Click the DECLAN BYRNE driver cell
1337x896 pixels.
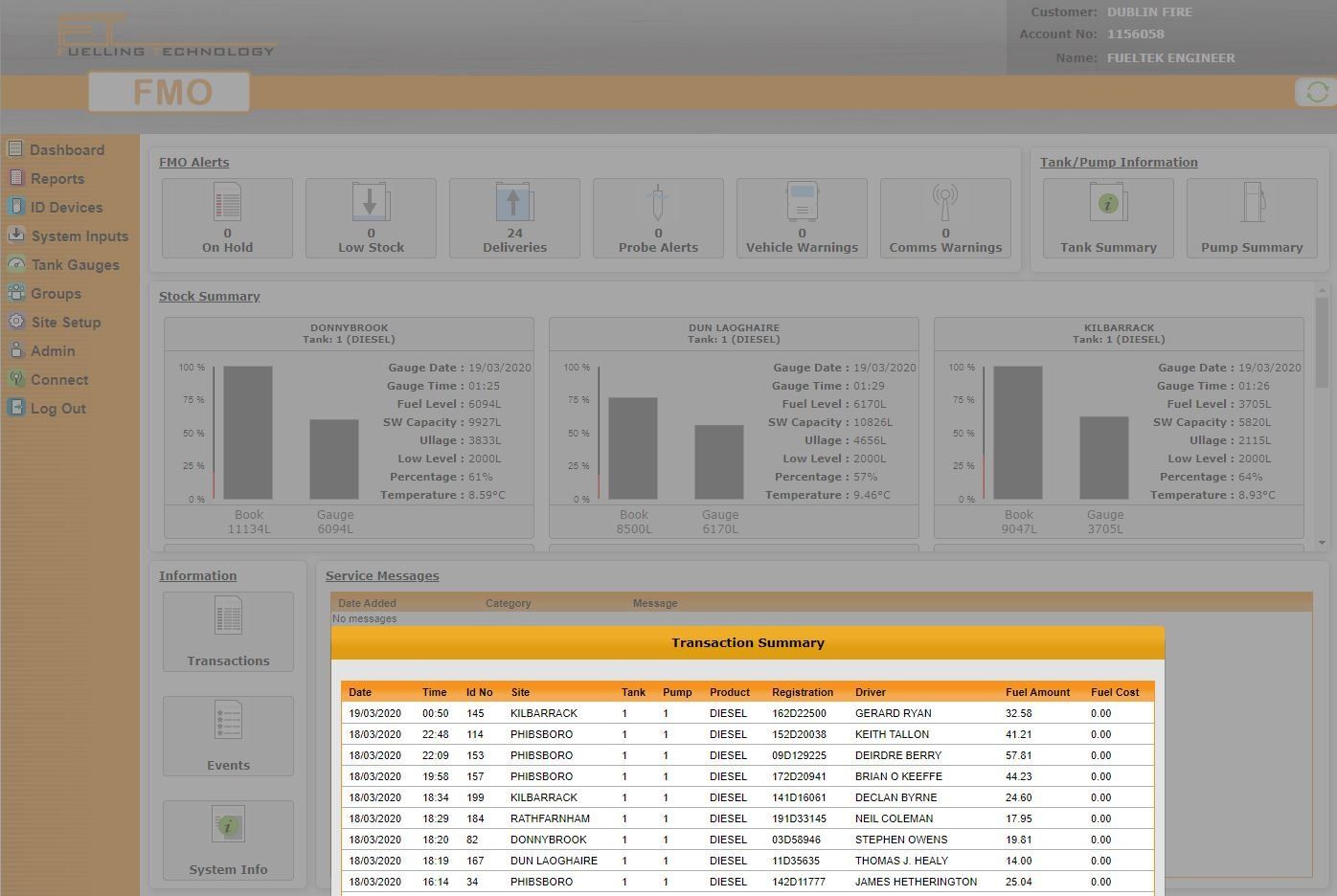tap(896, 797)
